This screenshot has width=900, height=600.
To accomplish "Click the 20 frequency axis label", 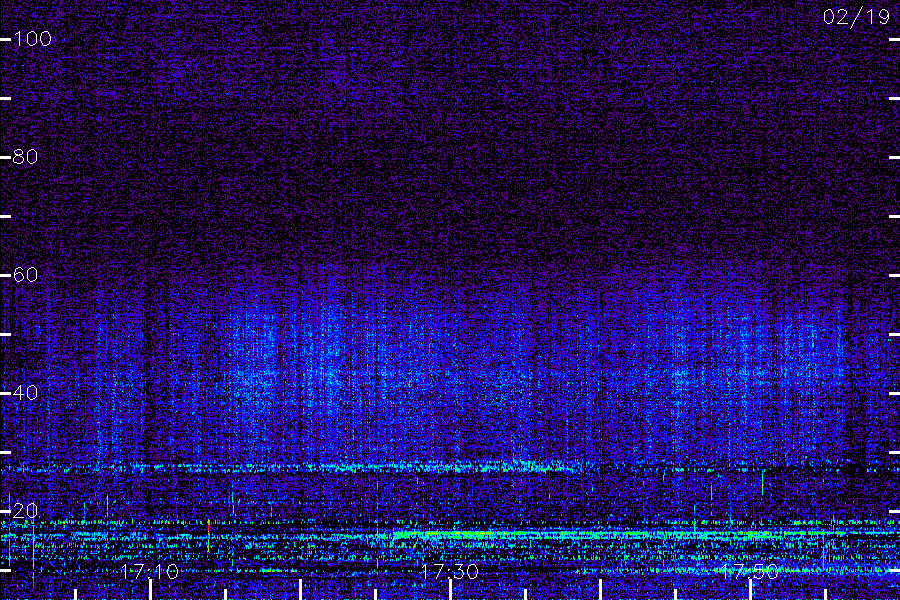I will click(25, 510).
